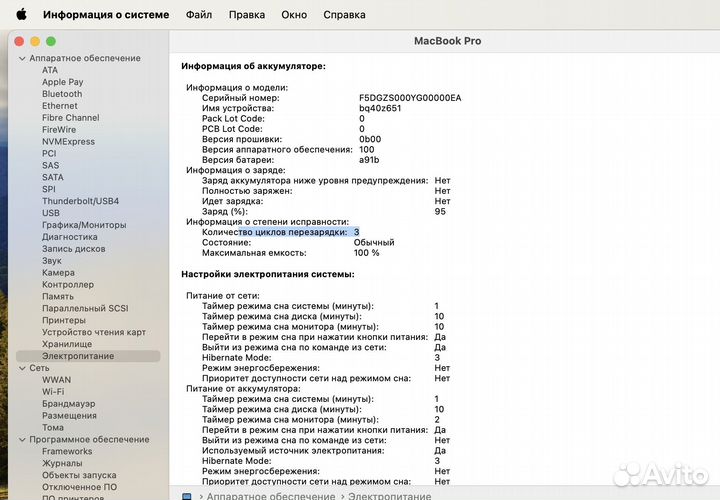
Task: Click the Версия прошивки value 0b00
Action: [x=370, y=140]
